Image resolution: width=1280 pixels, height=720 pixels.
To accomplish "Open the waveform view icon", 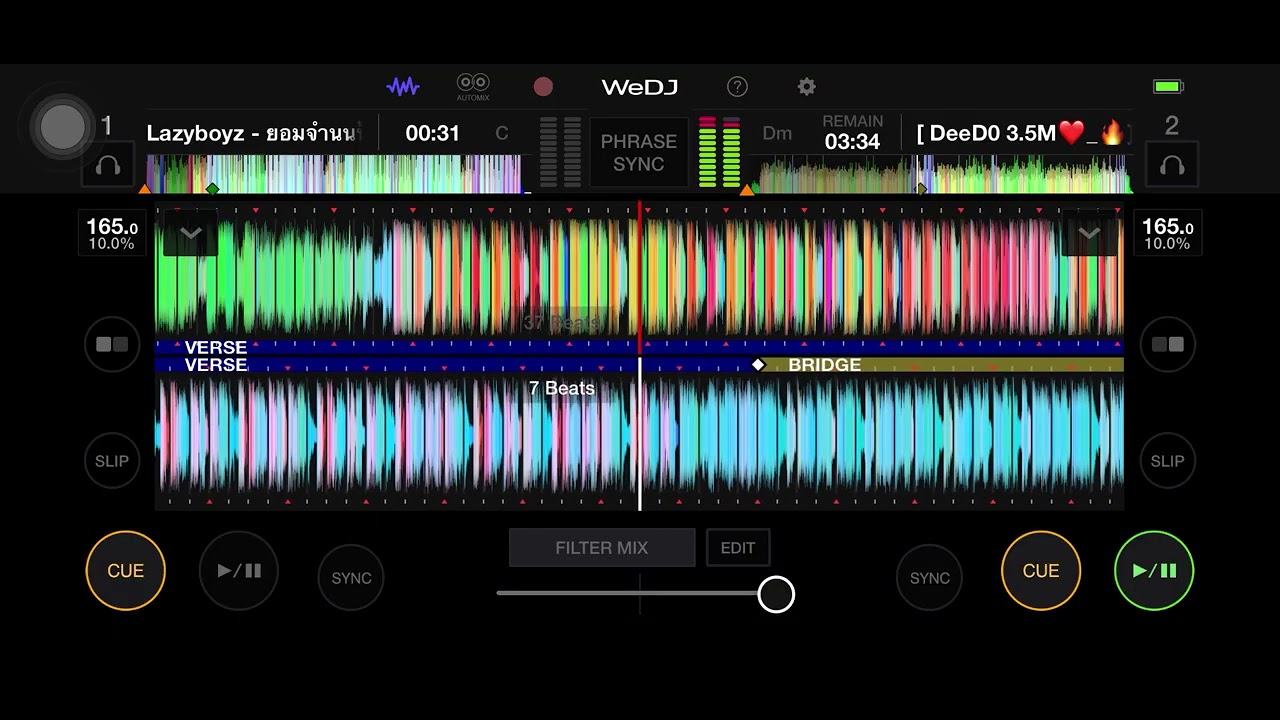I will click(x=403, y=87).
